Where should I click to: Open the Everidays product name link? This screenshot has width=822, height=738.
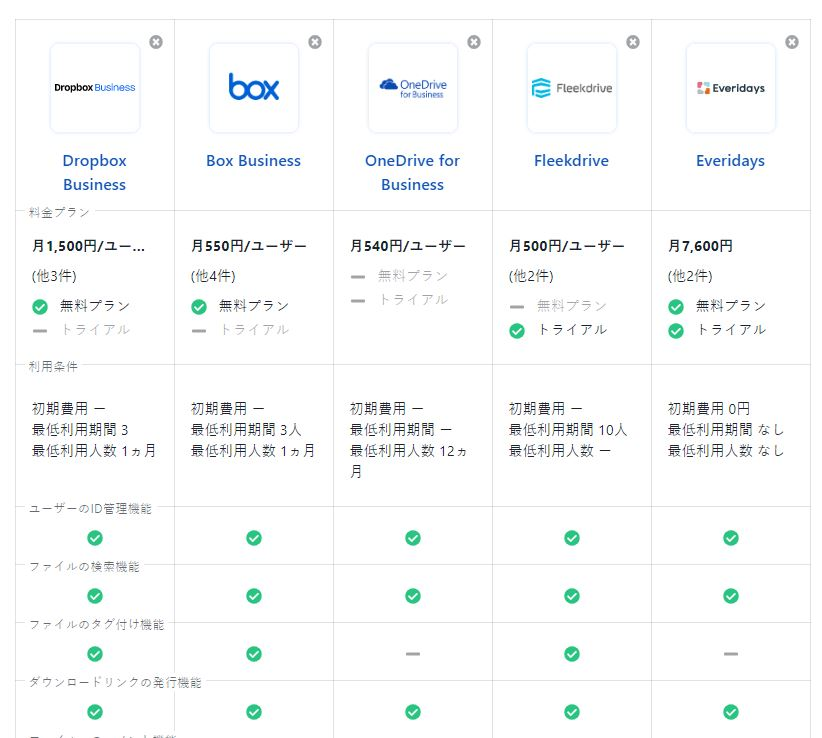[731, 161]
